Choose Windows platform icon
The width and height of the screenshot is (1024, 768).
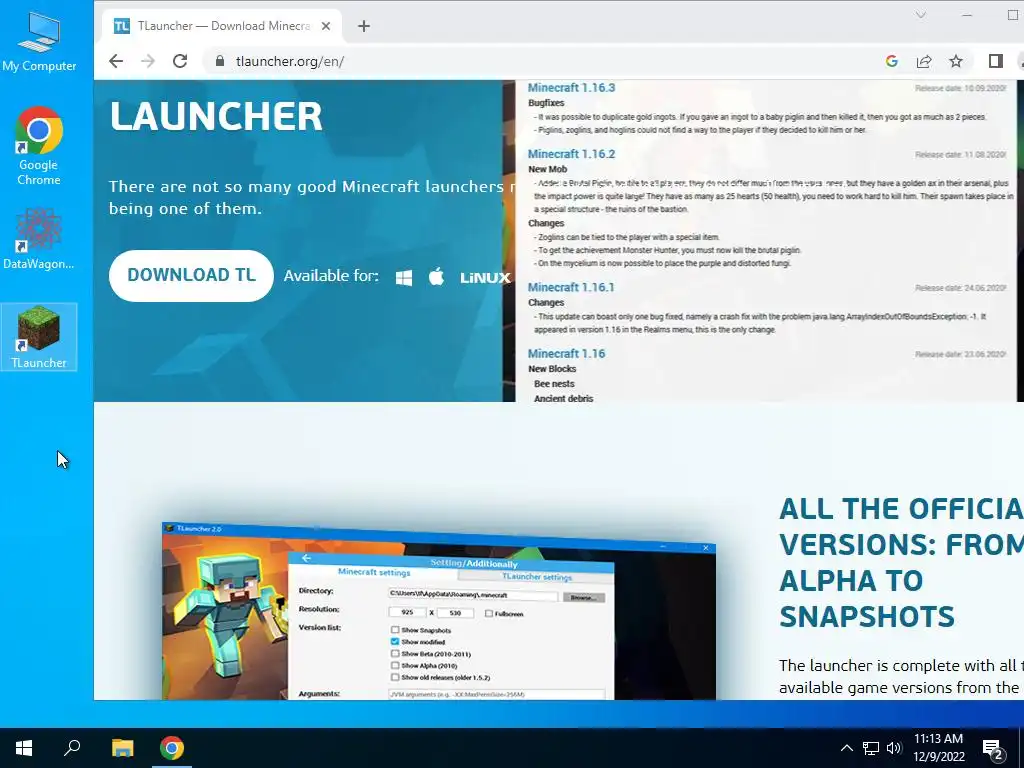coord(404,278)
